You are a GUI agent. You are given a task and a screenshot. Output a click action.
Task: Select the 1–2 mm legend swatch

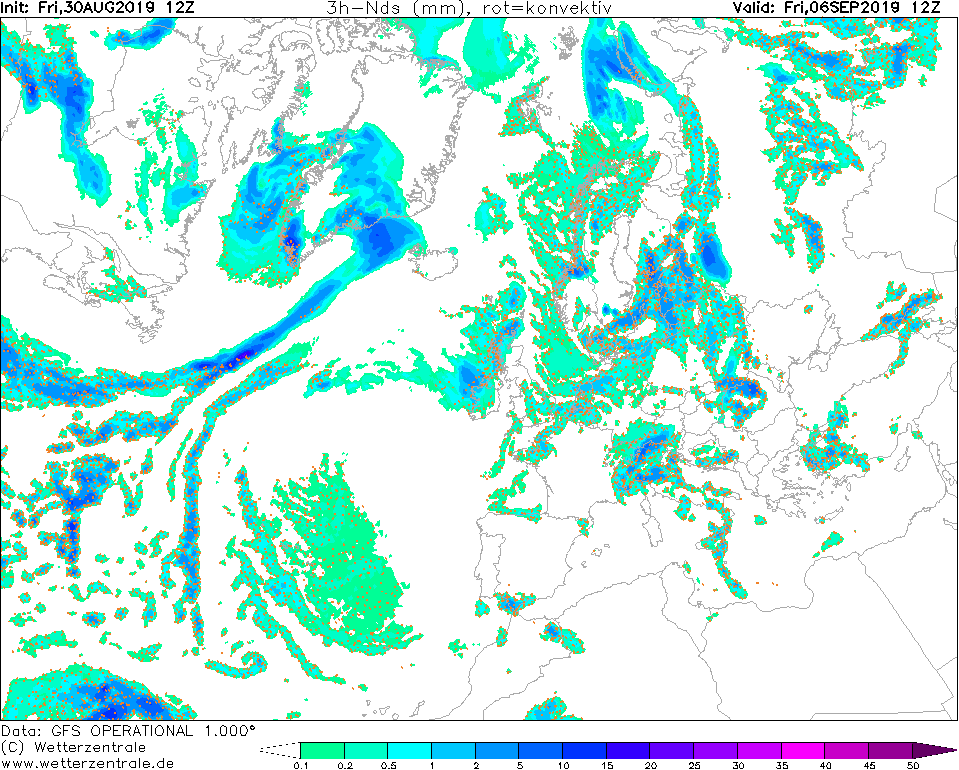coord(453,750)
